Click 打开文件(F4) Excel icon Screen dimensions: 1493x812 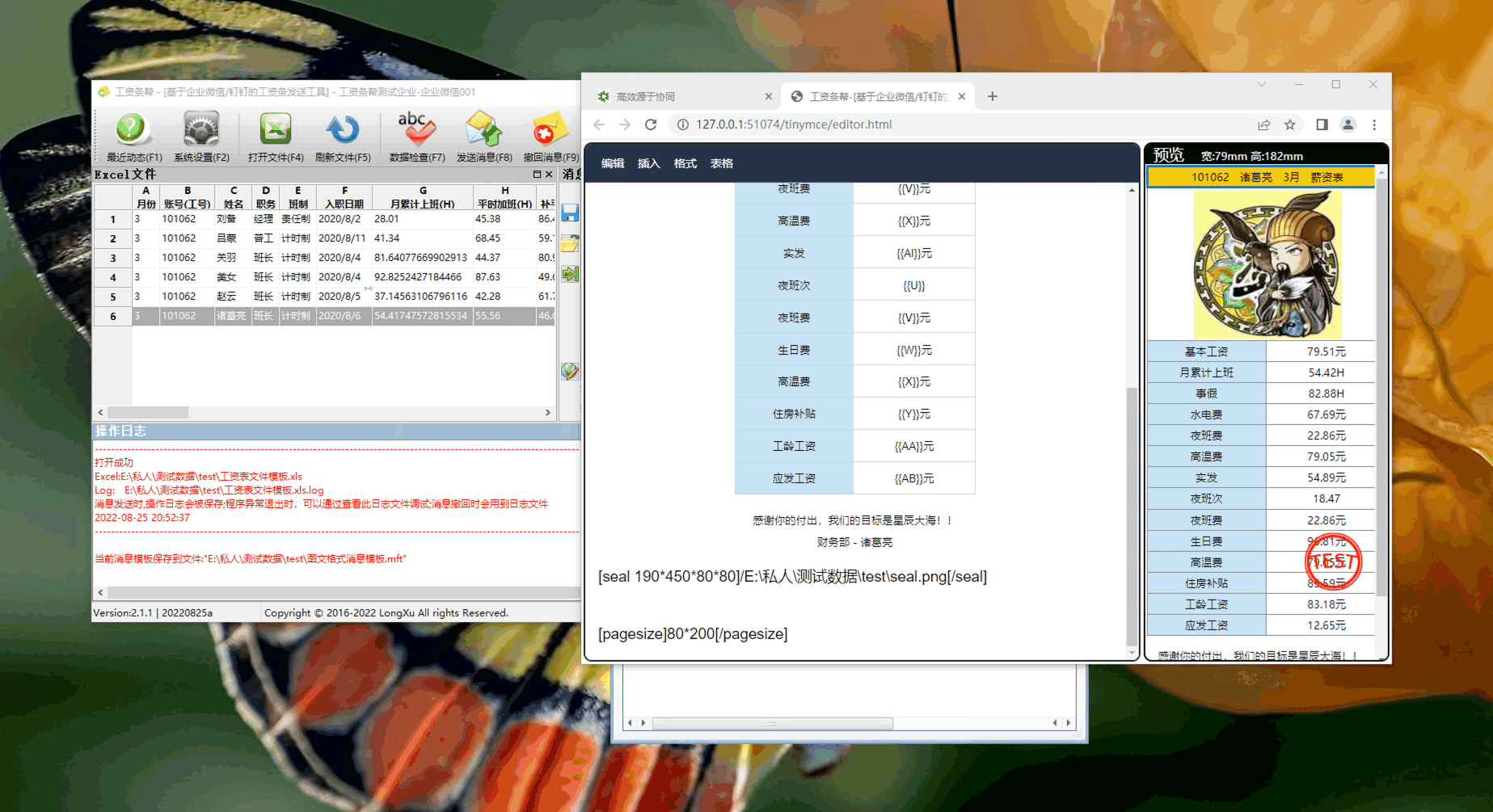pyautogui.click(x=275, y=129)
